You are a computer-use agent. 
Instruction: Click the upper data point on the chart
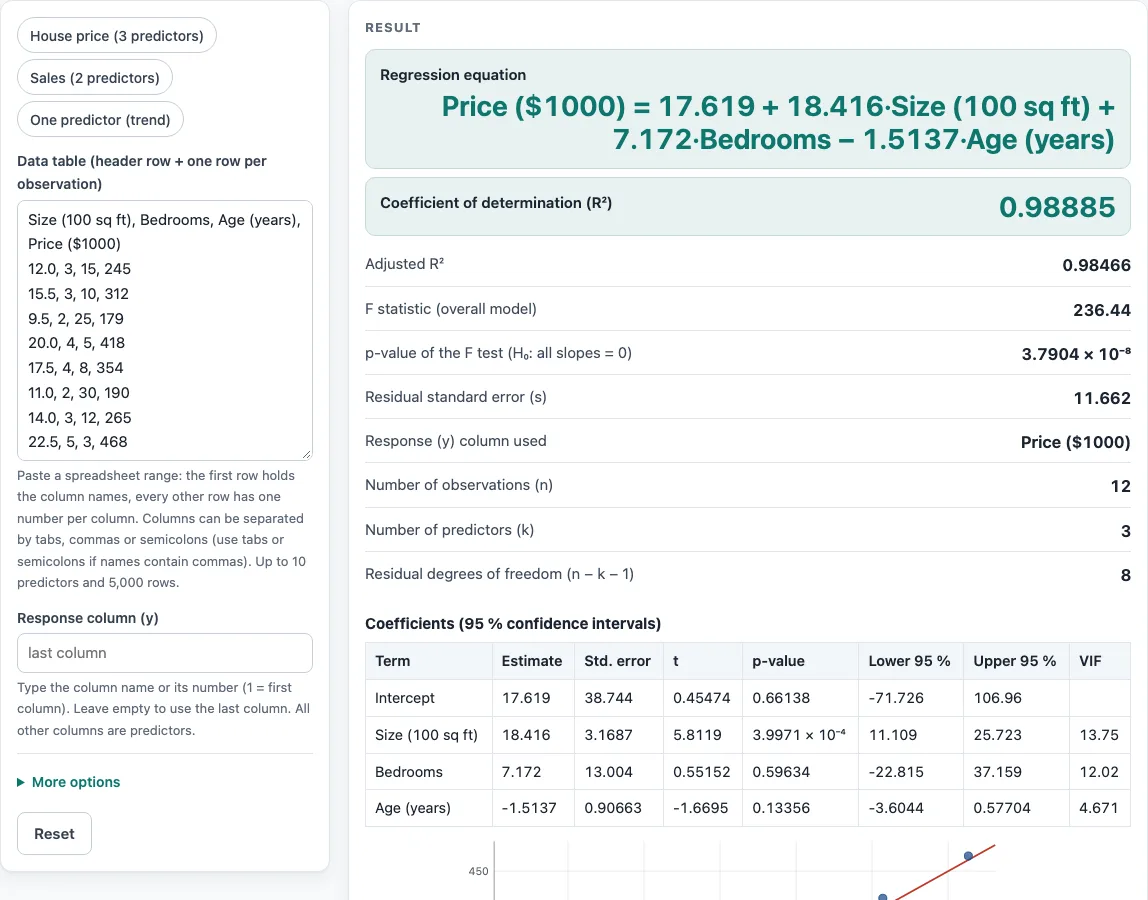pyautogui.click(x=969, y=855)
